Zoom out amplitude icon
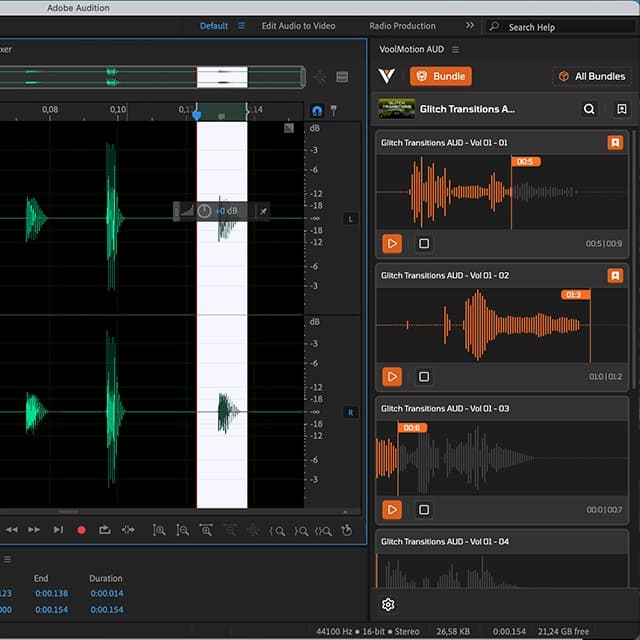Screen dimensions: 640x640 pos(182,530)
